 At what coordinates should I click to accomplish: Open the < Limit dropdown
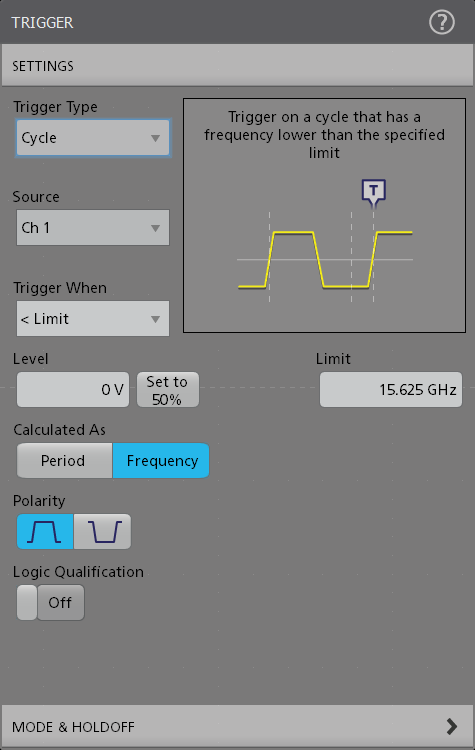pos(93,319)
